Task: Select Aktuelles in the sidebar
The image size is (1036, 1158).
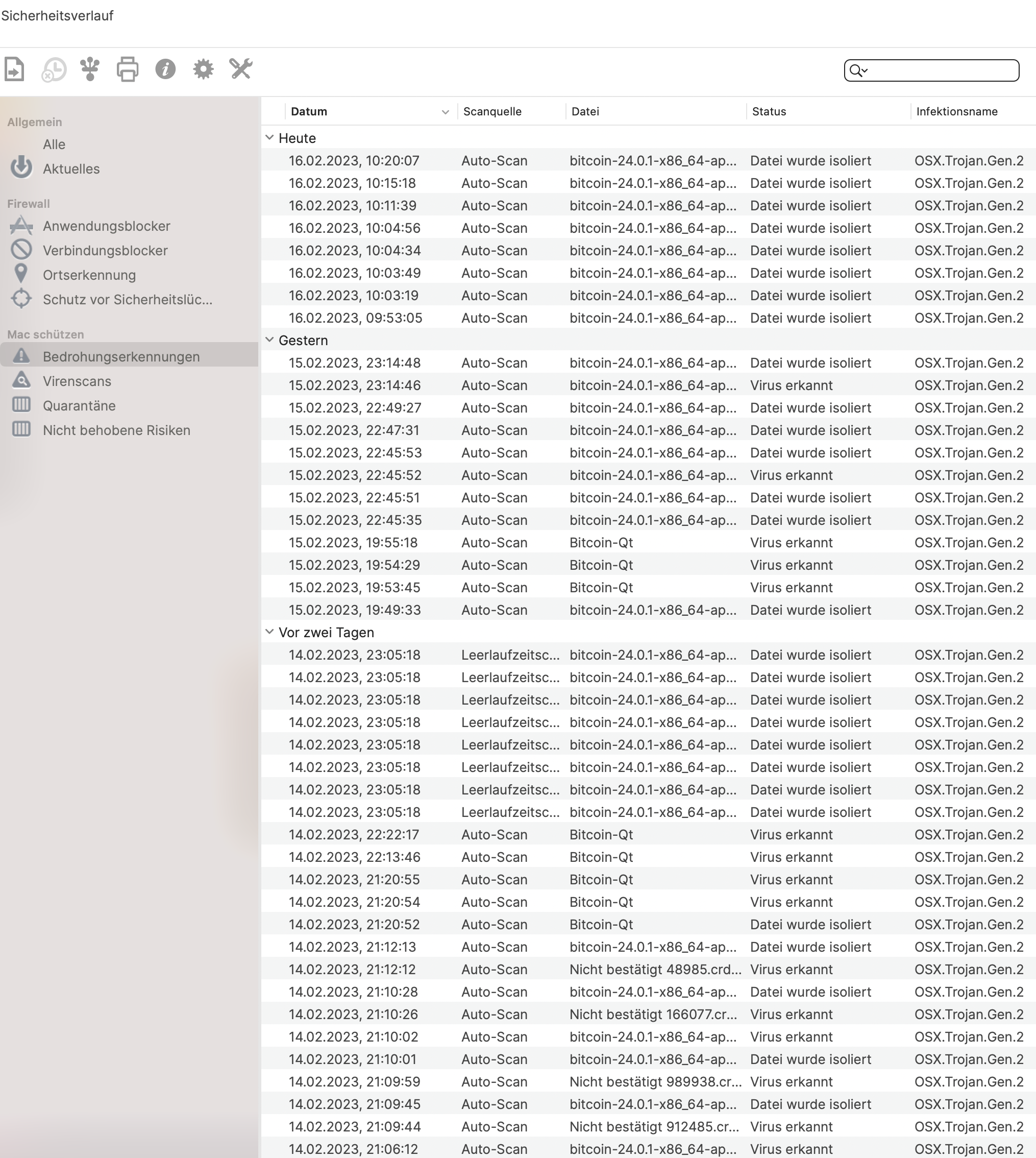Action: [71, 169]
